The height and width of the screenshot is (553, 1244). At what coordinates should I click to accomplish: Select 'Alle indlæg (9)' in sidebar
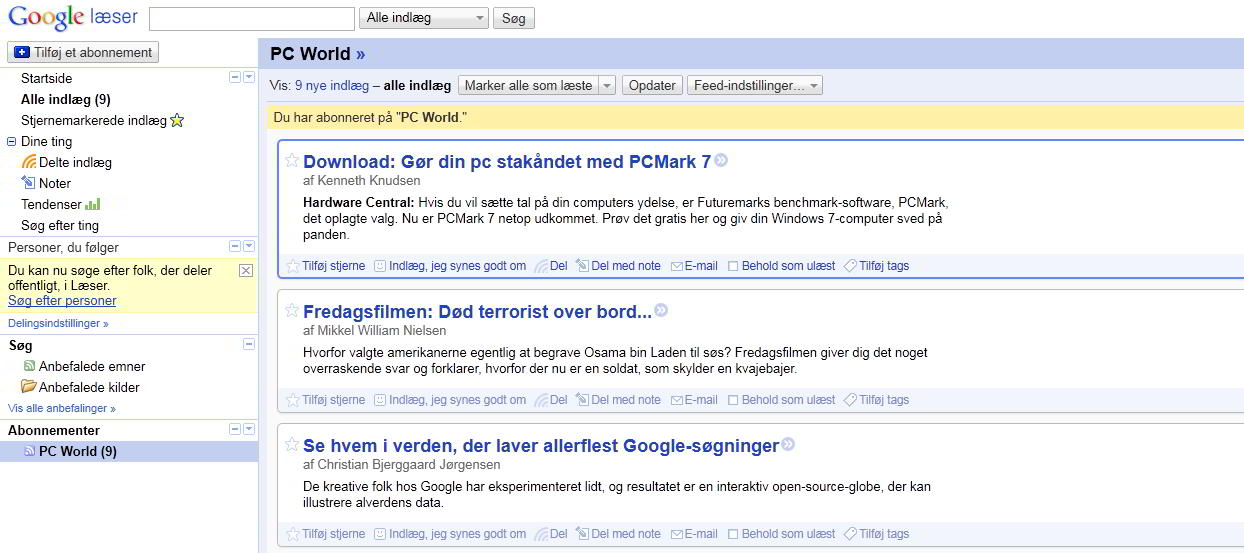65,99
